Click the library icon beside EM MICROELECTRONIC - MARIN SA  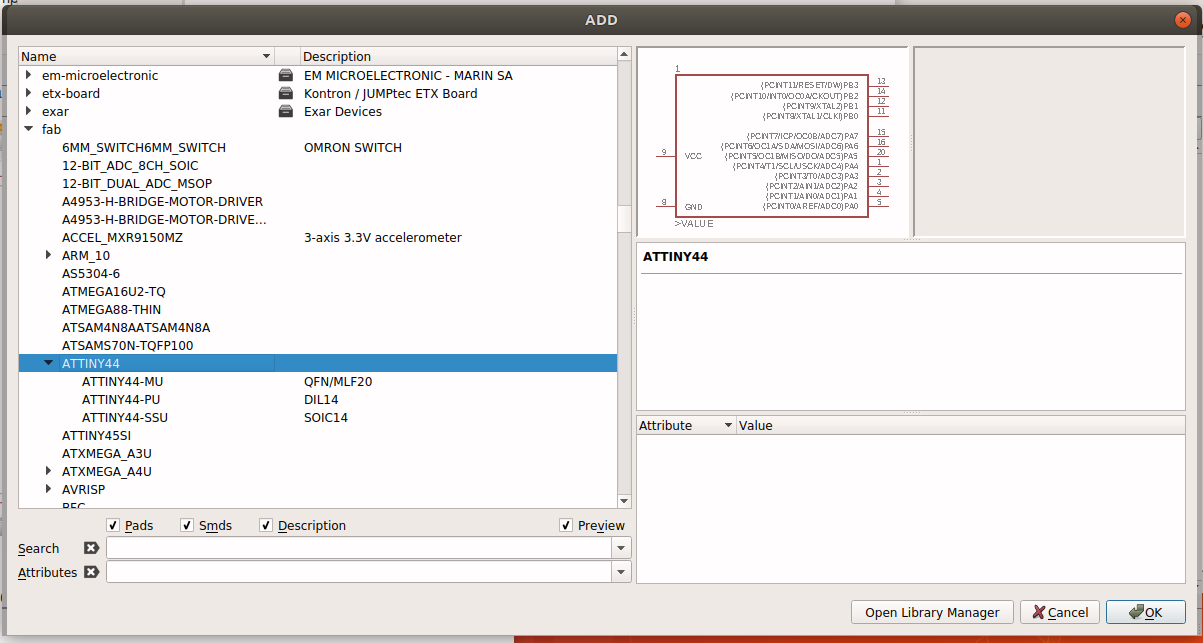click(287, 75)
